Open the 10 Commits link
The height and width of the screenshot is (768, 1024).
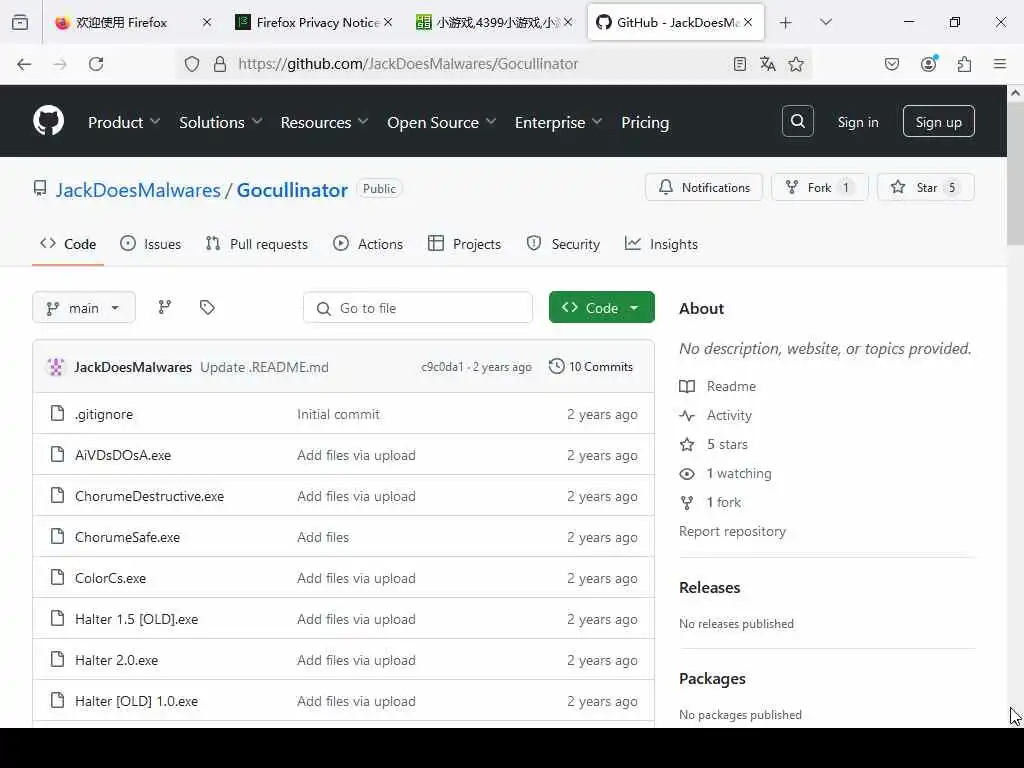point(591,366)
